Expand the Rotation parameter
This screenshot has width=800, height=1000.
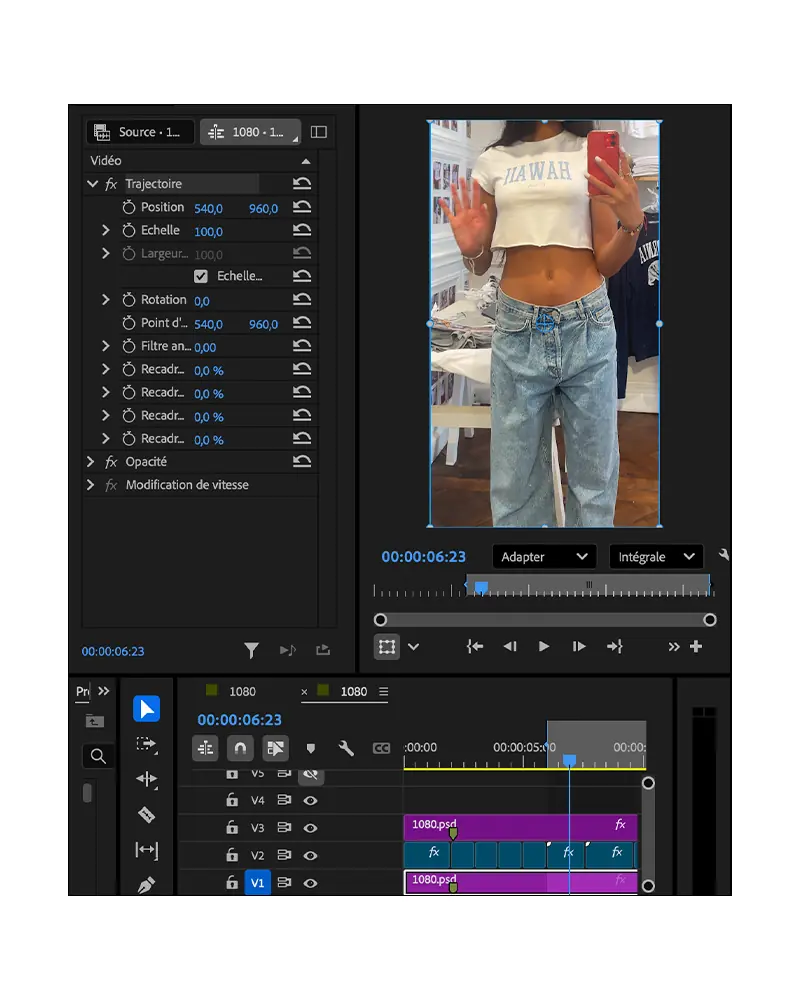106,300
